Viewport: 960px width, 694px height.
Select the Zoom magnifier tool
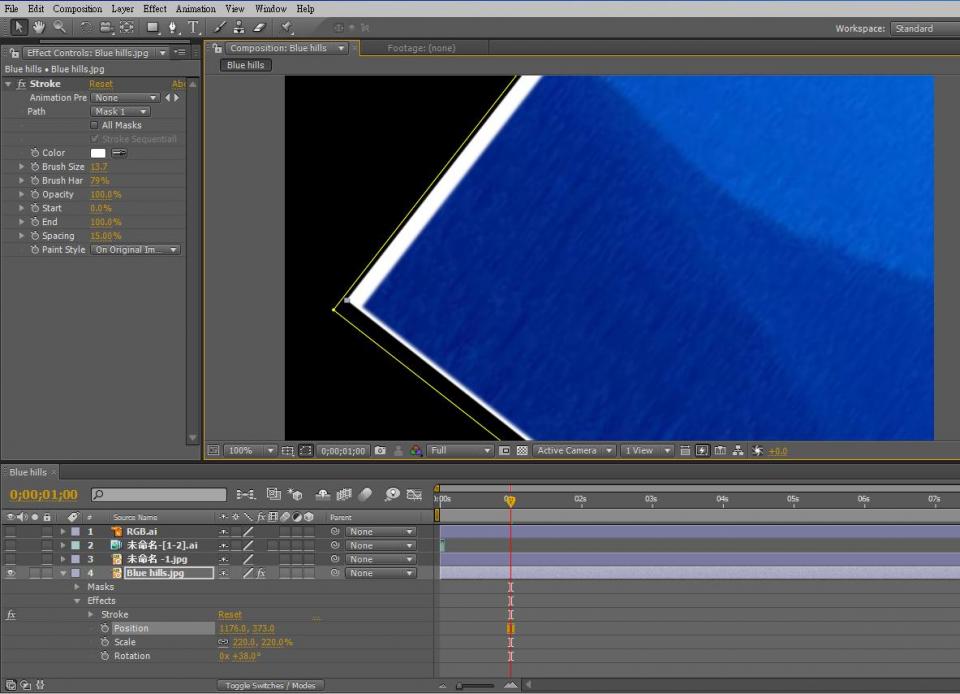click(60, 27)
